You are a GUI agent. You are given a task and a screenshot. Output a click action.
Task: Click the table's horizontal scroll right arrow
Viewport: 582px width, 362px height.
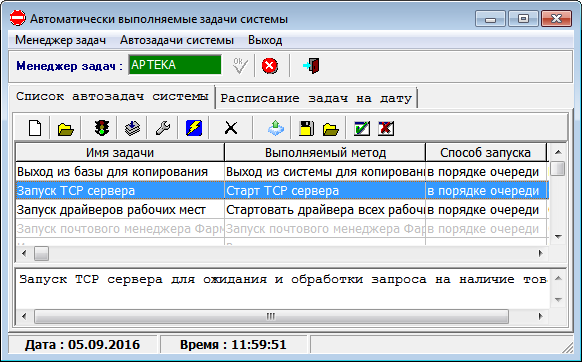point(540,254)
